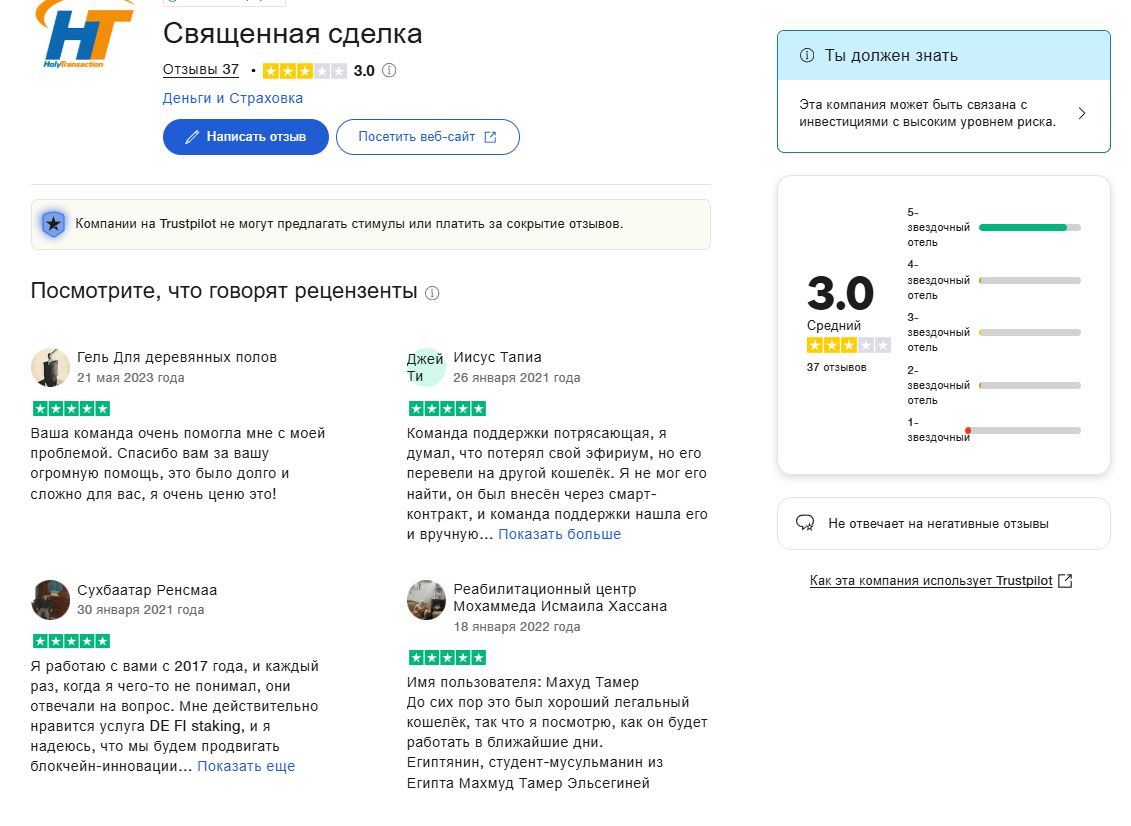Viewport: 1131px width, 826px height.
Task: Click the five-star rating under Jay Ti's name
Action: click(448, 407)
